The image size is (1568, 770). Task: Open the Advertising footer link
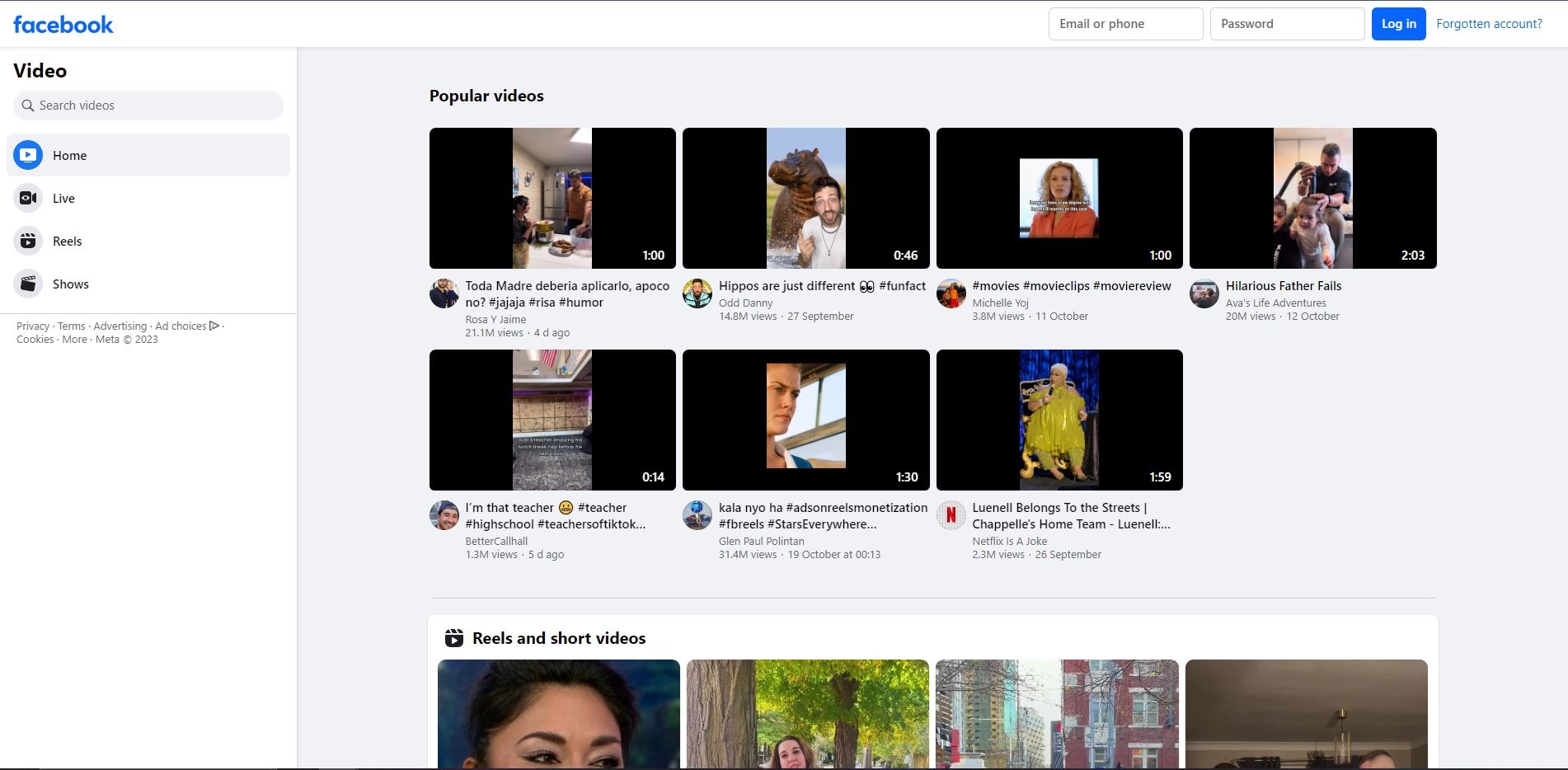point(120,326)
